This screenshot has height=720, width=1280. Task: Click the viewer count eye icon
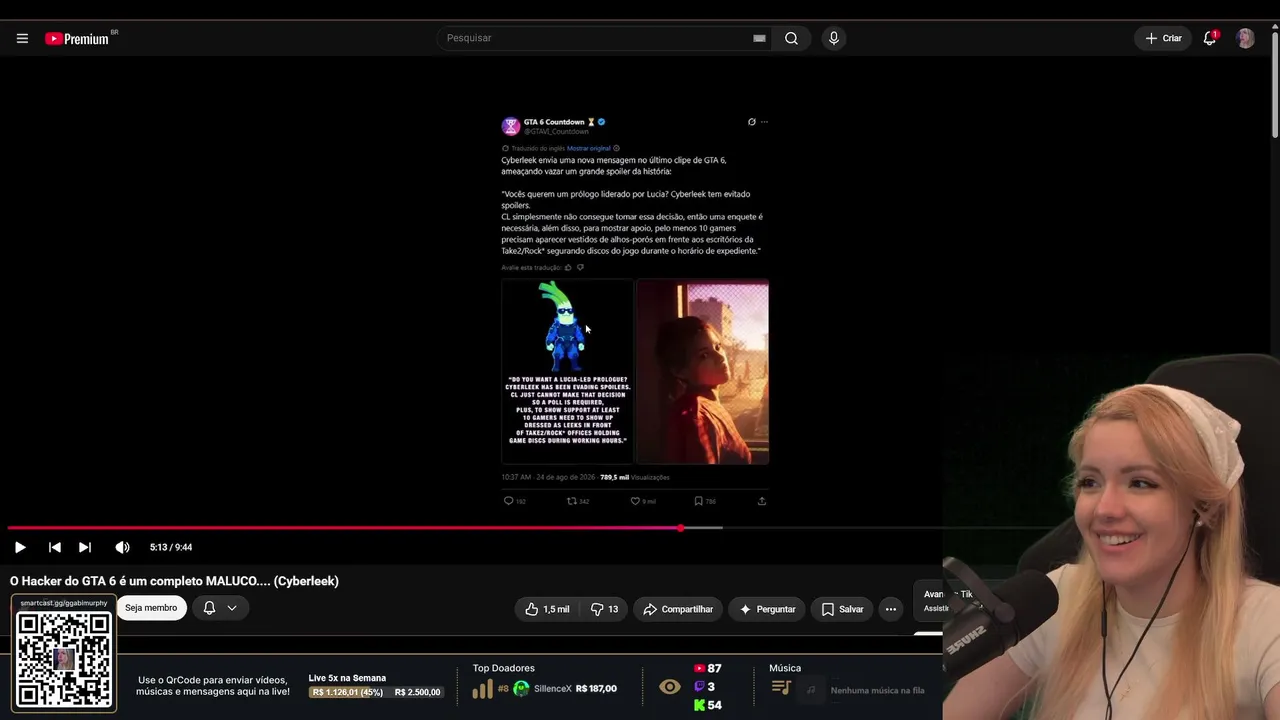[x=670, y=687]
